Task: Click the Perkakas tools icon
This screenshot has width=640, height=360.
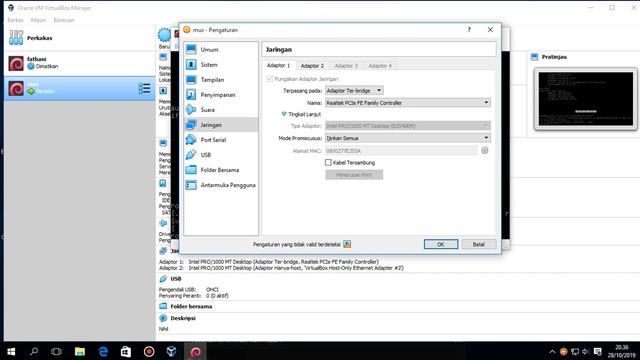Action: tap(16, 38)
